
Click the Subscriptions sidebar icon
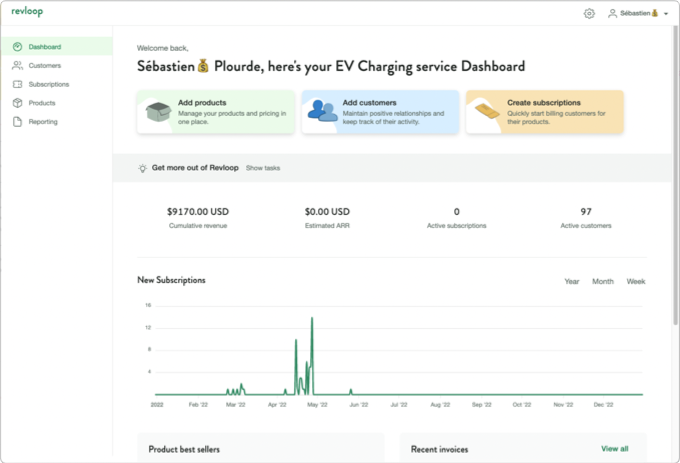(17, 84)
